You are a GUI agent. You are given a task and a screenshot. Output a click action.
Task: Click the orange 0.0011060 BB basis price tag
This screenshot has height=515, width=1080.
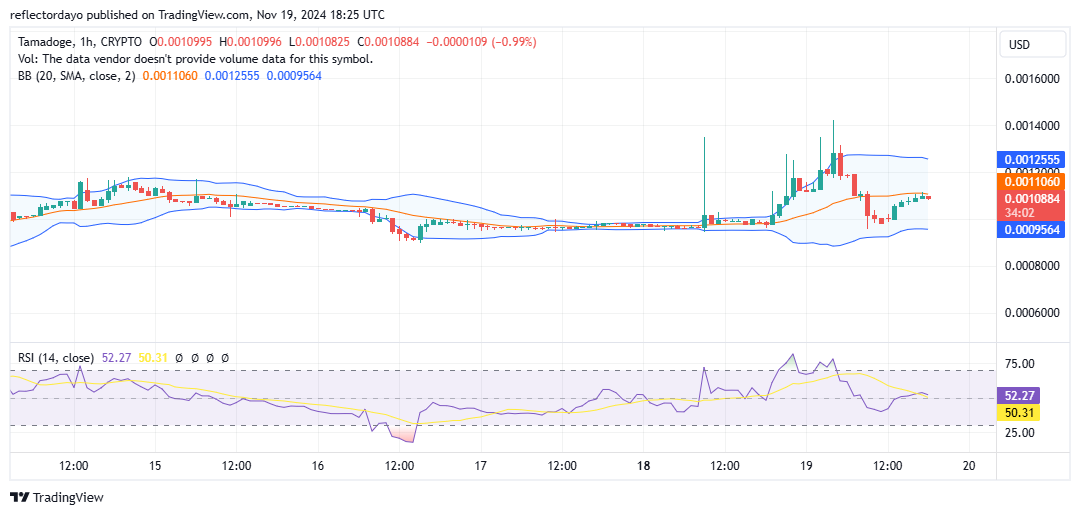pos(1031,182)
